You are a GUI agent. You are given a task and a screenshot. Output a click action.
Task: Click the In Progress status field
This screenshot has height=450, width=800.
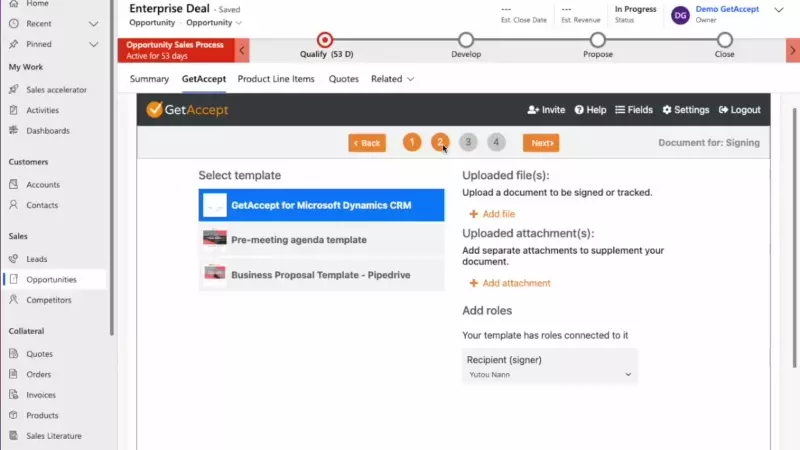coord(635,14)
